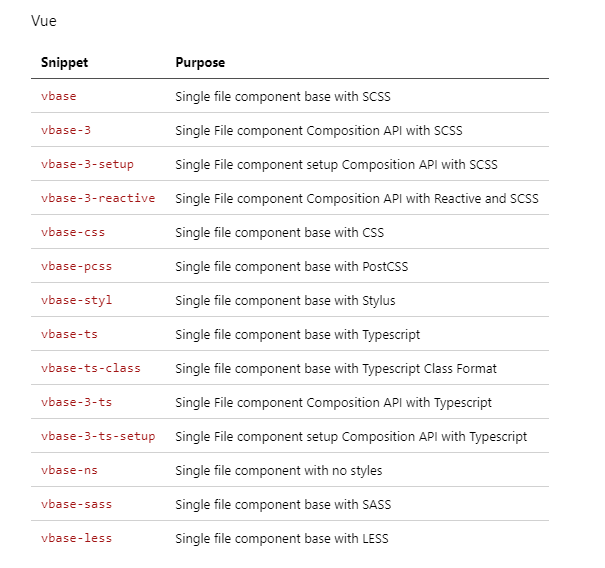Select the vbase-ns snippet entry
Image resolution: width=605 pixels, height=568 pixels.
(69, 470)
